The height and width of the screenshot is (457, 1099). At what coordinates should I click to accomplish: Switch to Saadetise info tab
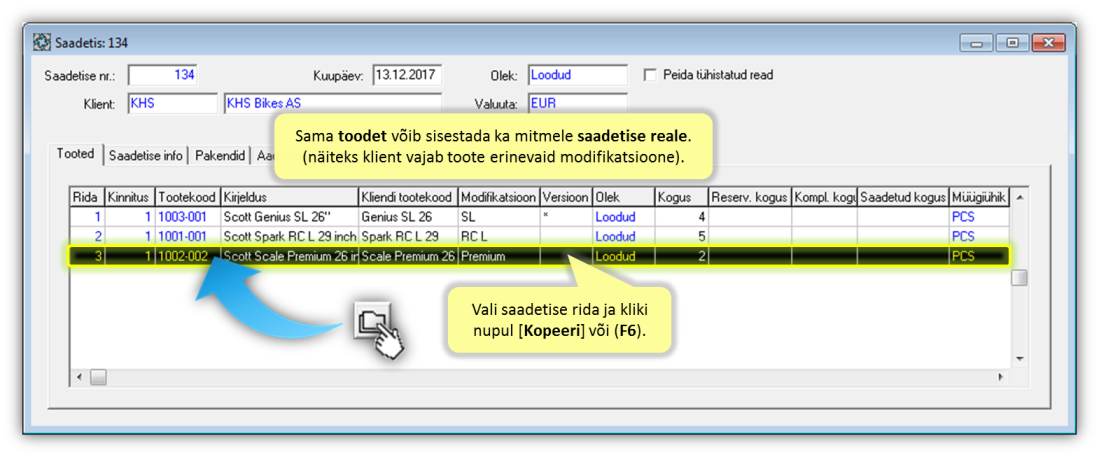coord(147,156)
